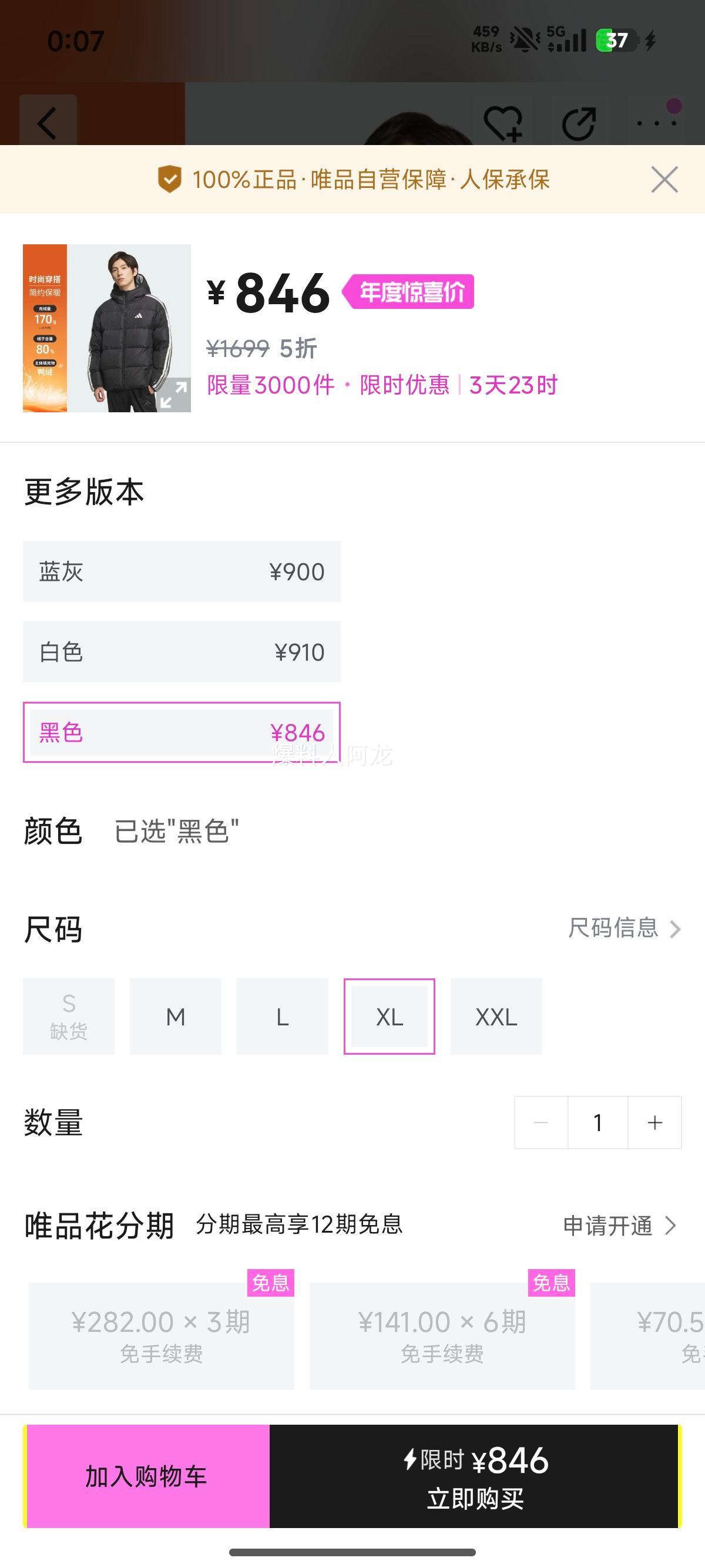Tap the back arrow icon
Viewport: 705px width, 1568px height.
(x=48, y=122)
